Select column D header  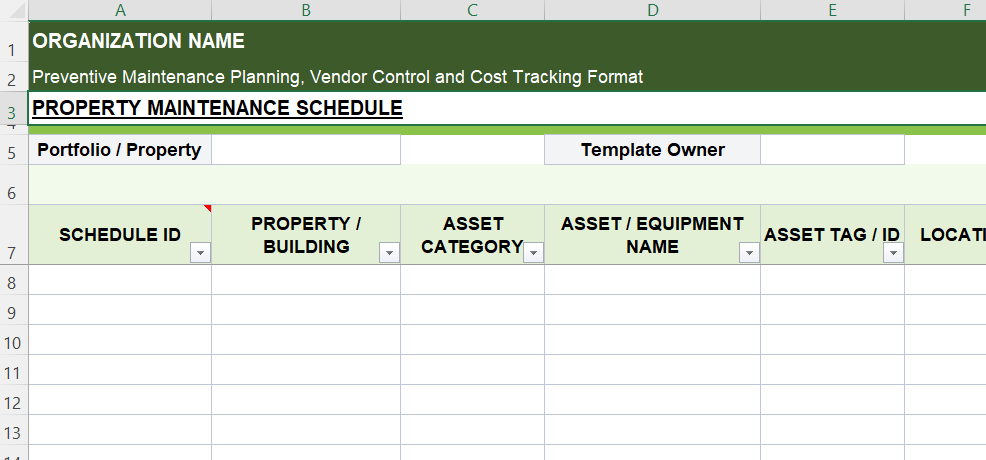652,10
